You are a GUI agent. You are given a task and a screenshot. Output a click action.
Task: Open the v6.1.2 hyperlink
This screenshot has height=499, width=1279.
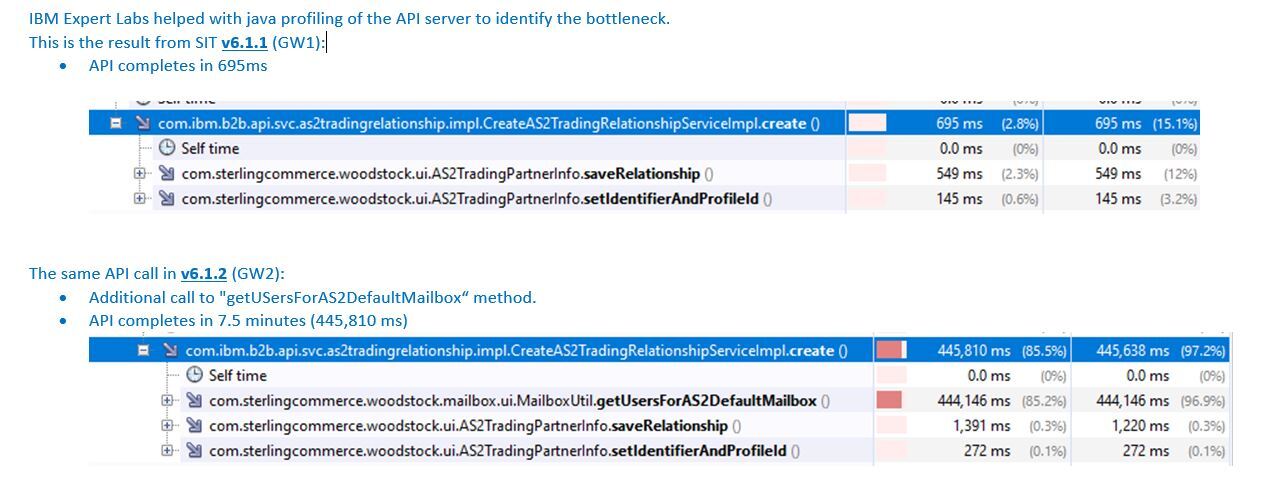point(203,273)
